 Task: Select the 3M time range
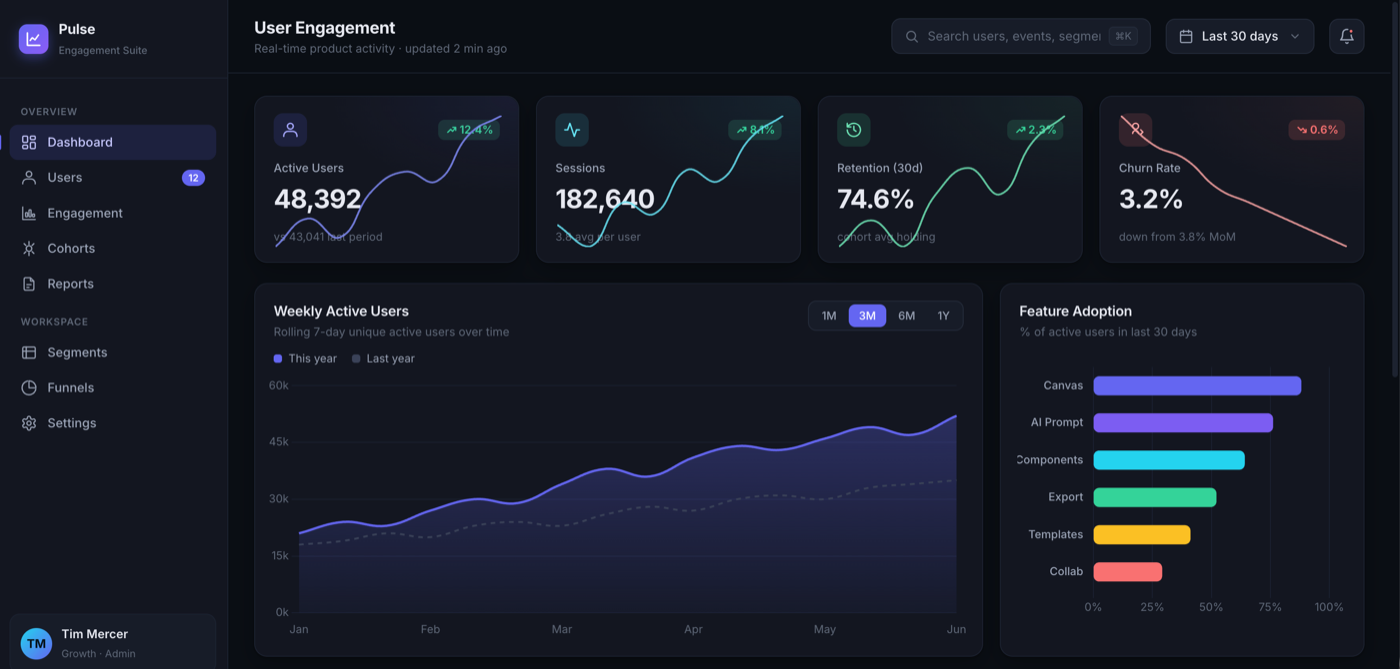[x=867, y=316]
